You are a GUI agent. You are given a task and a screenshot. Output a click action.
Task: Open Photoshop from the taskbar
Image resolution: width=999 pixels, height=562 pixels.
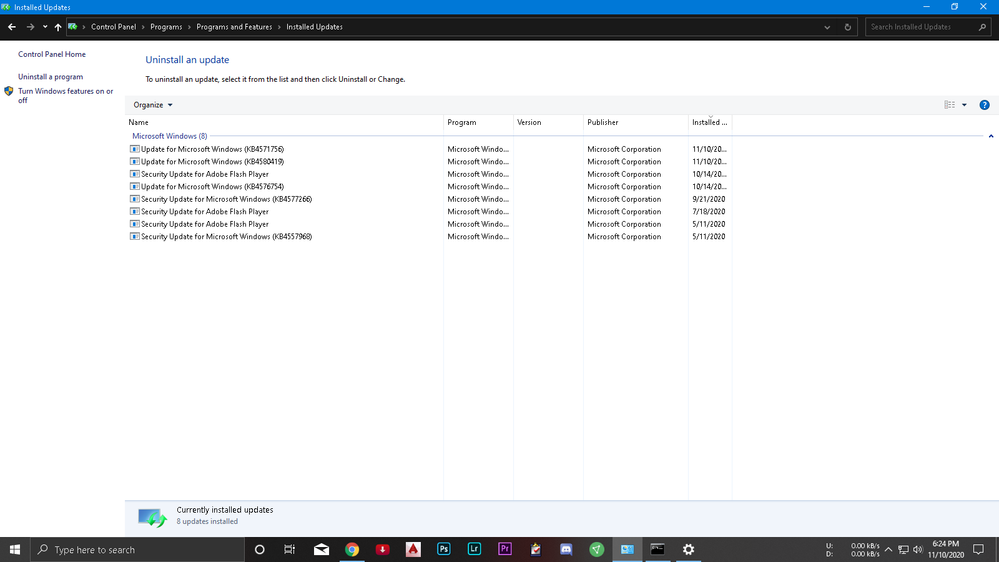coord(443,549)
